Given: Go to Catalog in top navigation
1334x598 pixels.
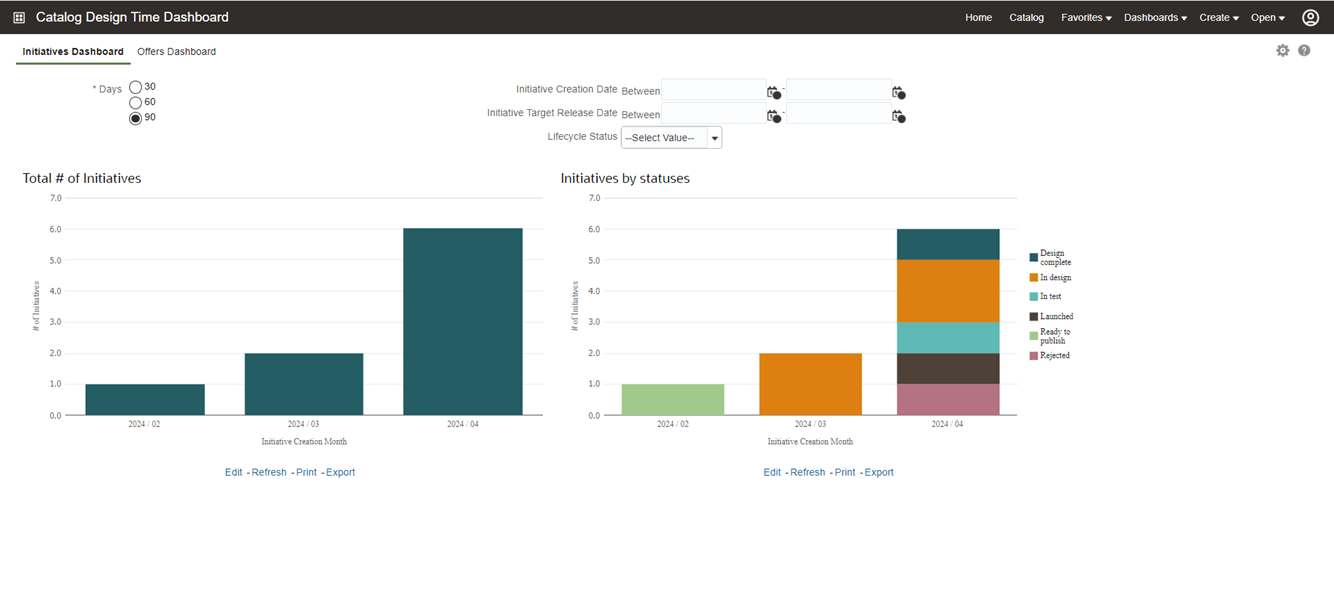Looking at the screenshot, I should point(1026,17).
